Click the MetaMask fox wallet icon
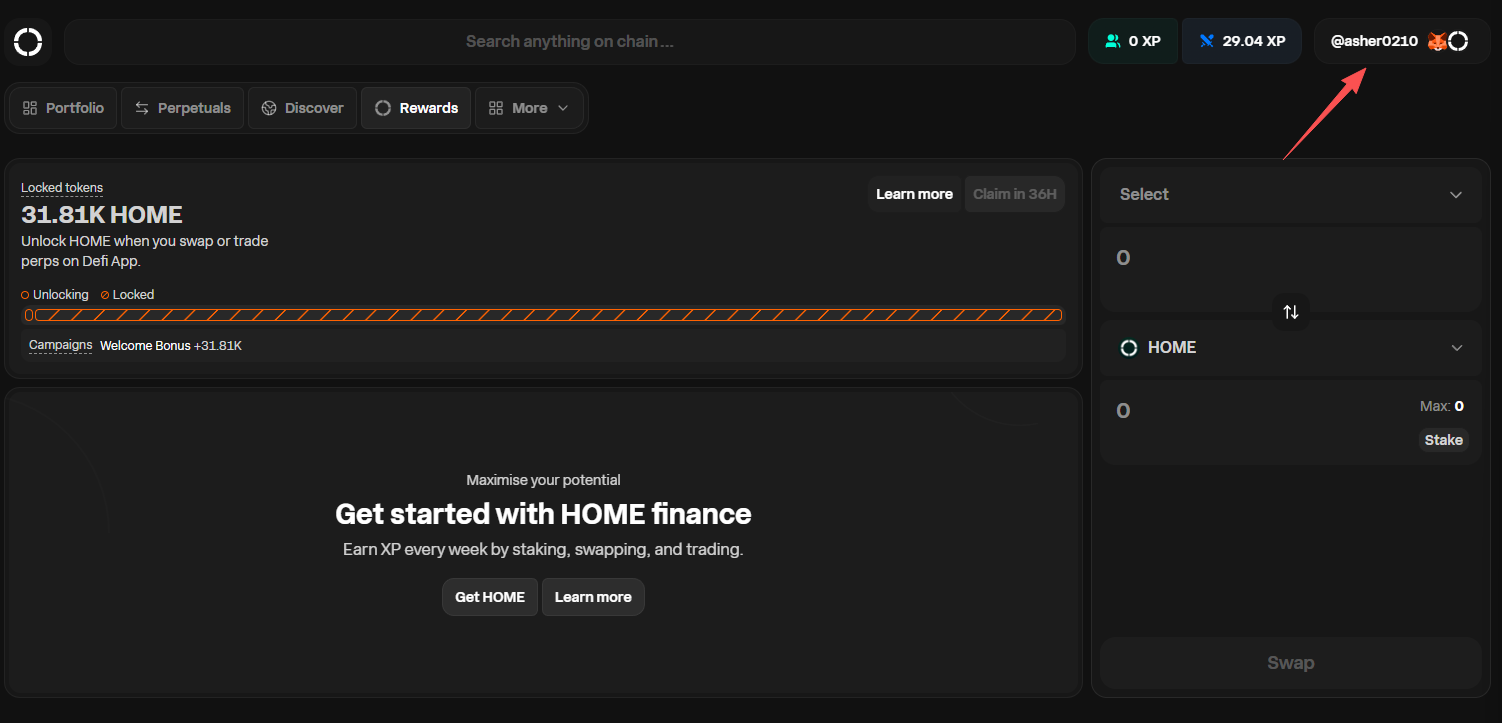Screen dimensions: 1502x723 [x=1436, y=42]
